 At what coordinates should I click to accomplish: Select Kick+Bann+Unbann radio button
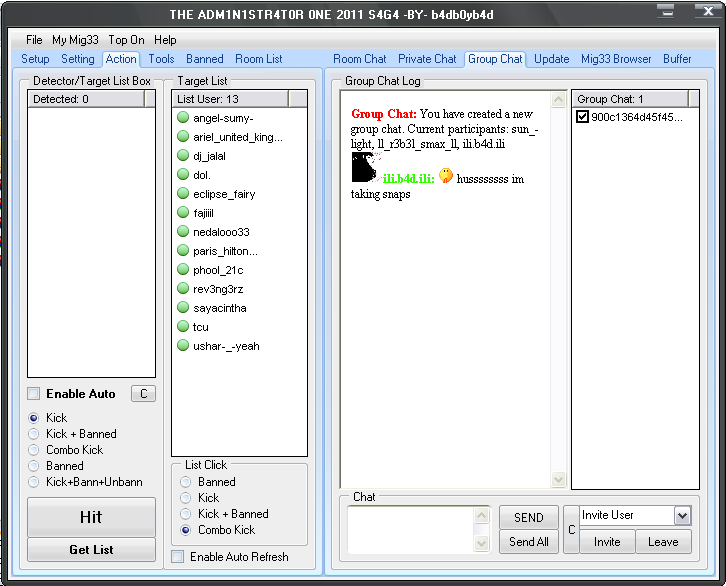[x=33, y=482]
